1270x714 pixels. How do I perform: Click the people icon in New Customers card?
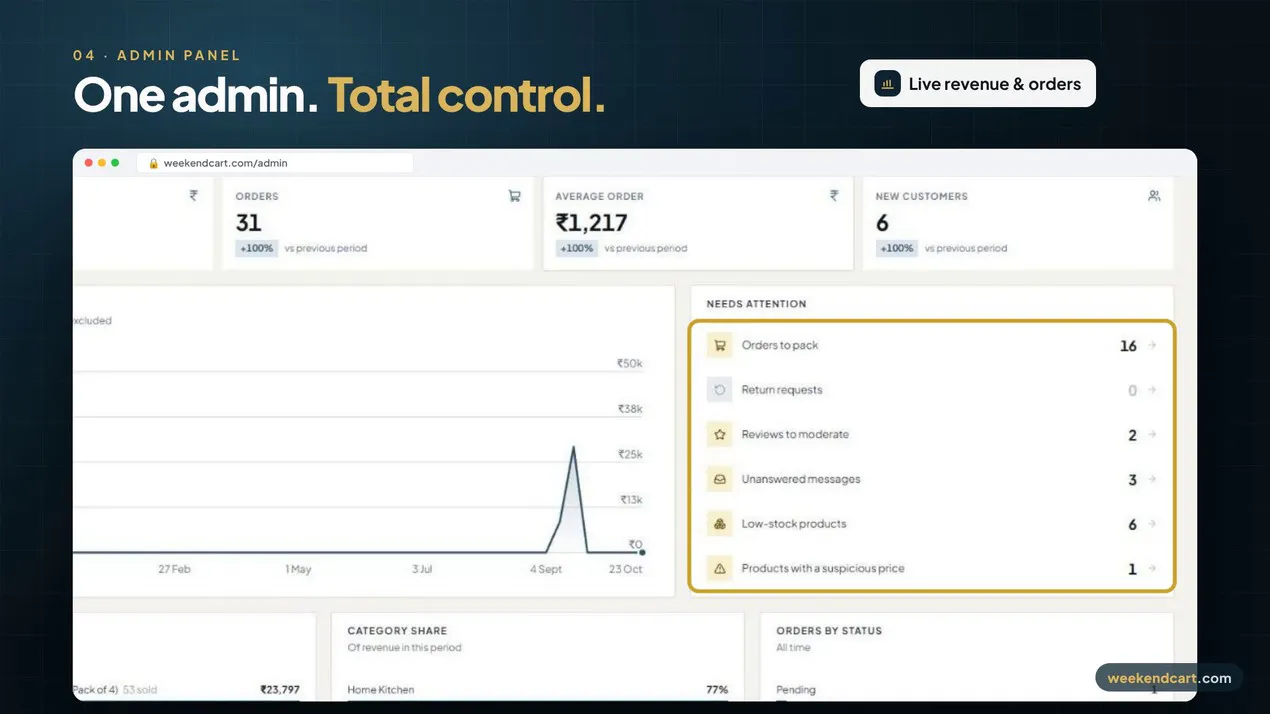(x=1154, y=196)
